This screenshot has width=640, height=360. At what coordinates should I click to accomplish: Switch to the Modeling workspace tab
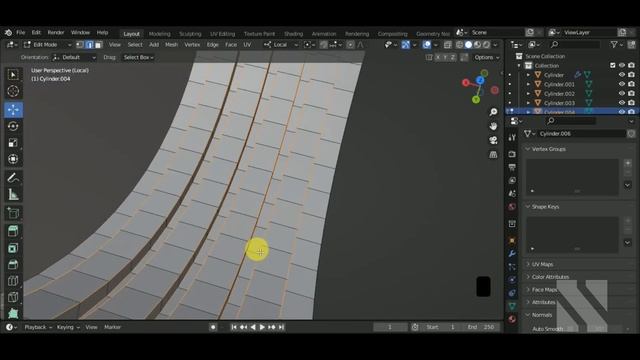pos(160,34)
